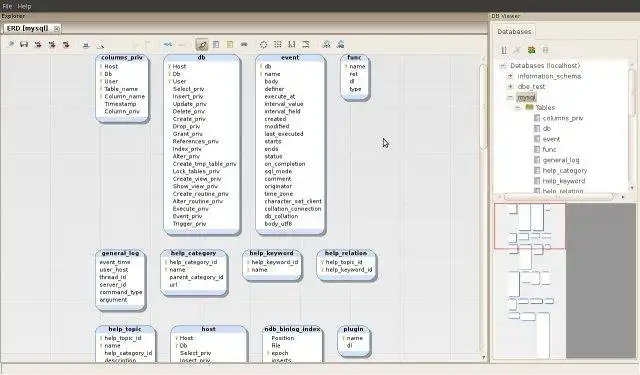Select the general_log table header in diagram
The width and height of the screenshot is (640, 375).
[x=120, y=253]
